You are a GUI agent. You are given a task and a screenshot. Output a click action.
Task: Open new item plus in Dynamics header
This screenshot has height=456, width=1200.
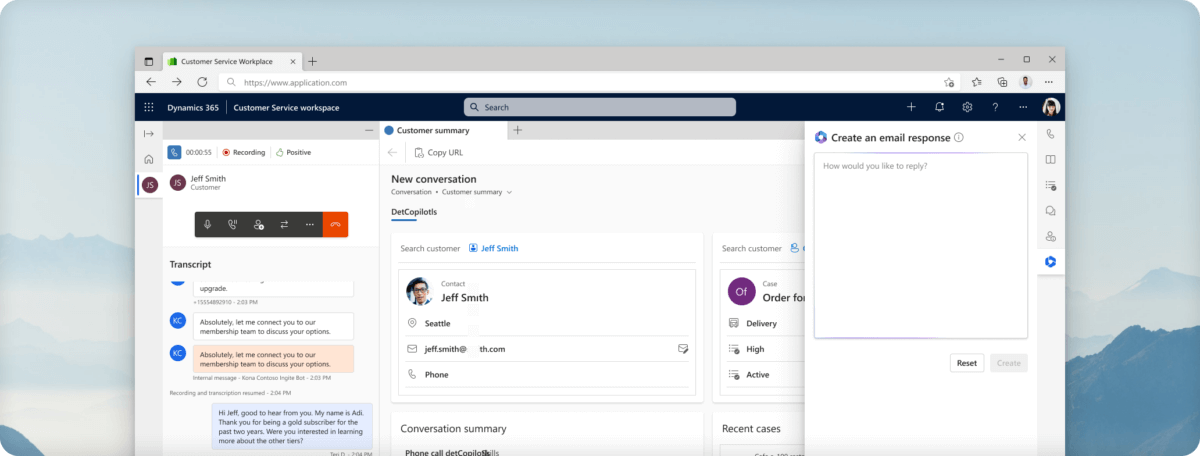click(911, 107)
